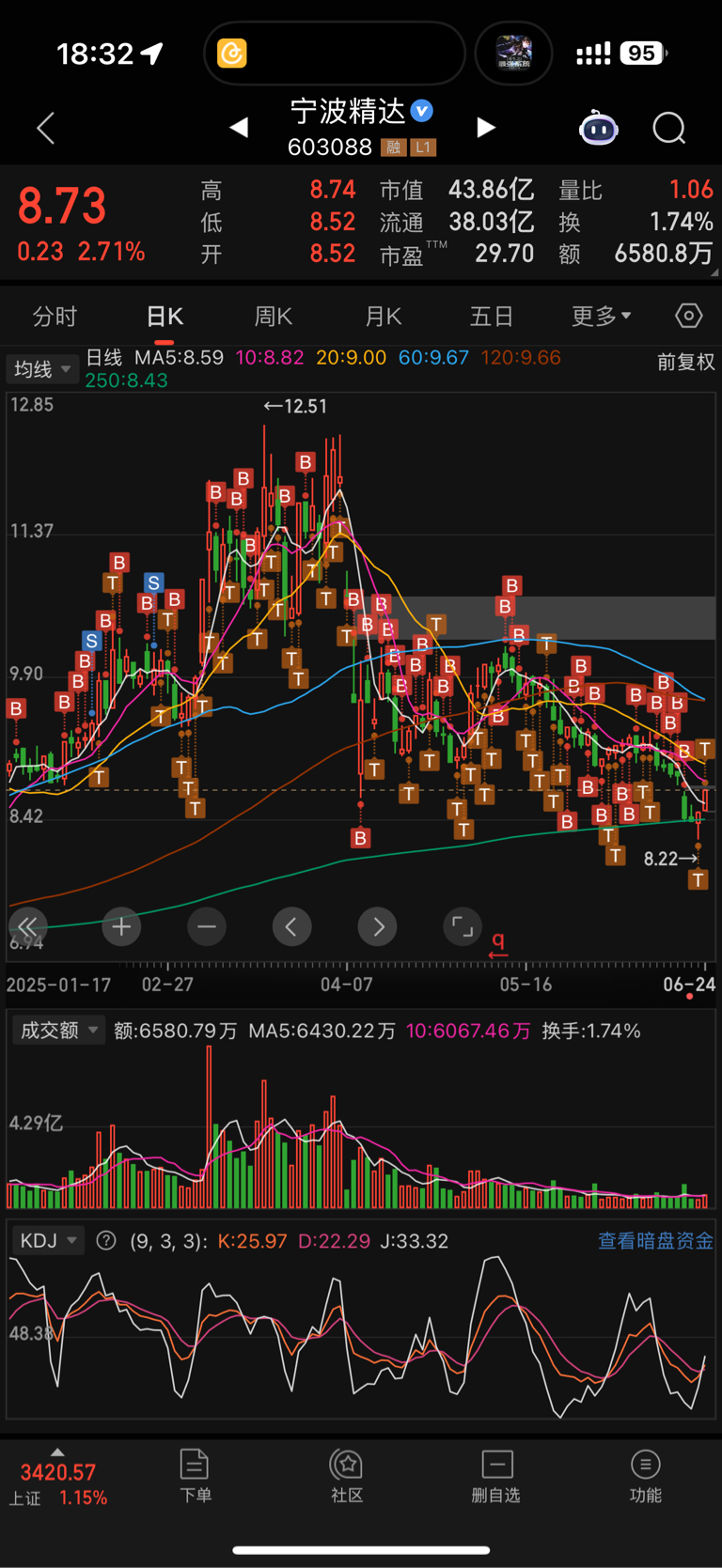The image size is (722, 1568).
Task: Tap the 250:8.43 moving average label
Action: click(126, 380)
